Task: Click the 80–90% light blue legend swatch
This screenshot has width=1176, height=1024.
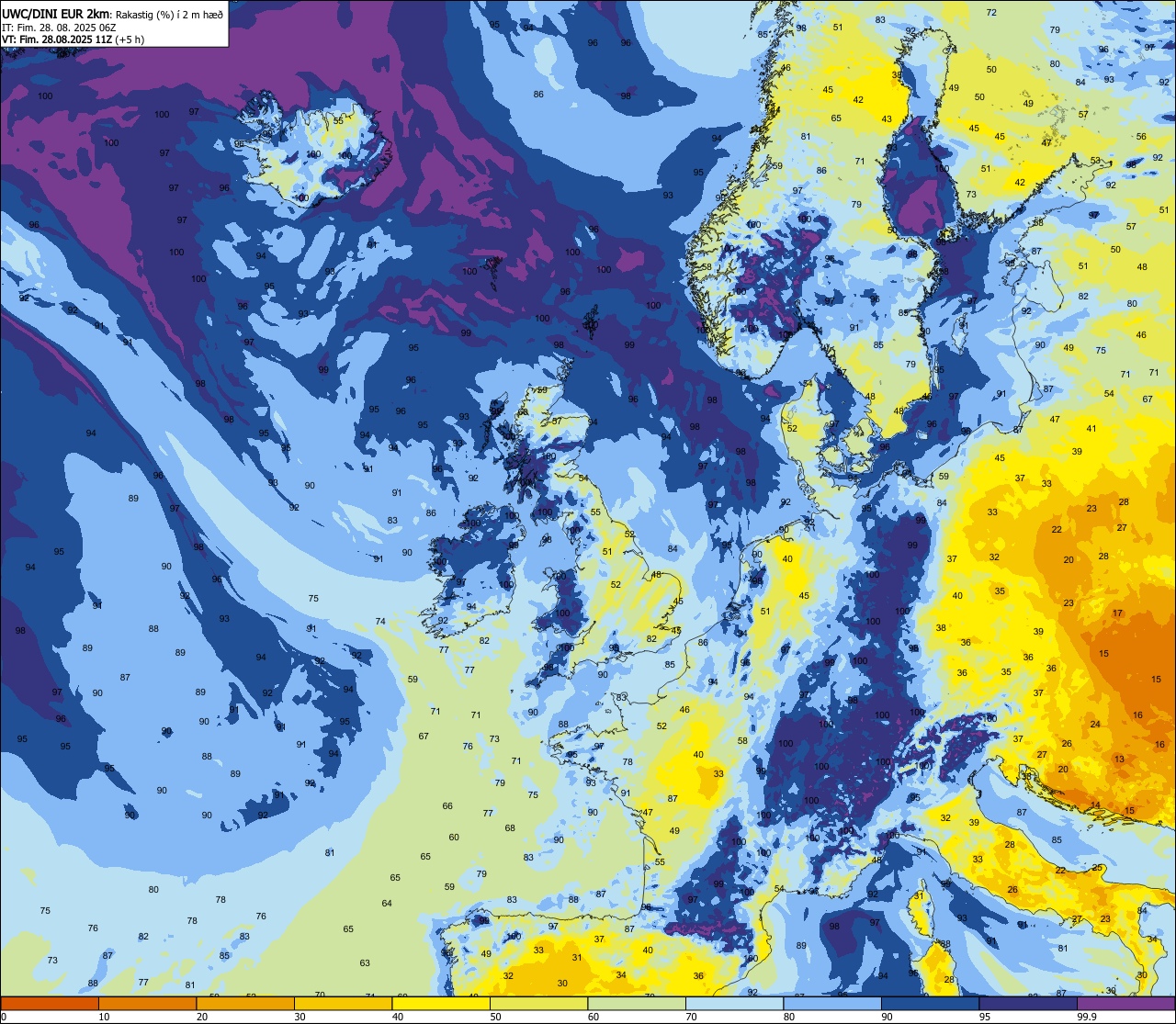Action: tap(832, 1003)
